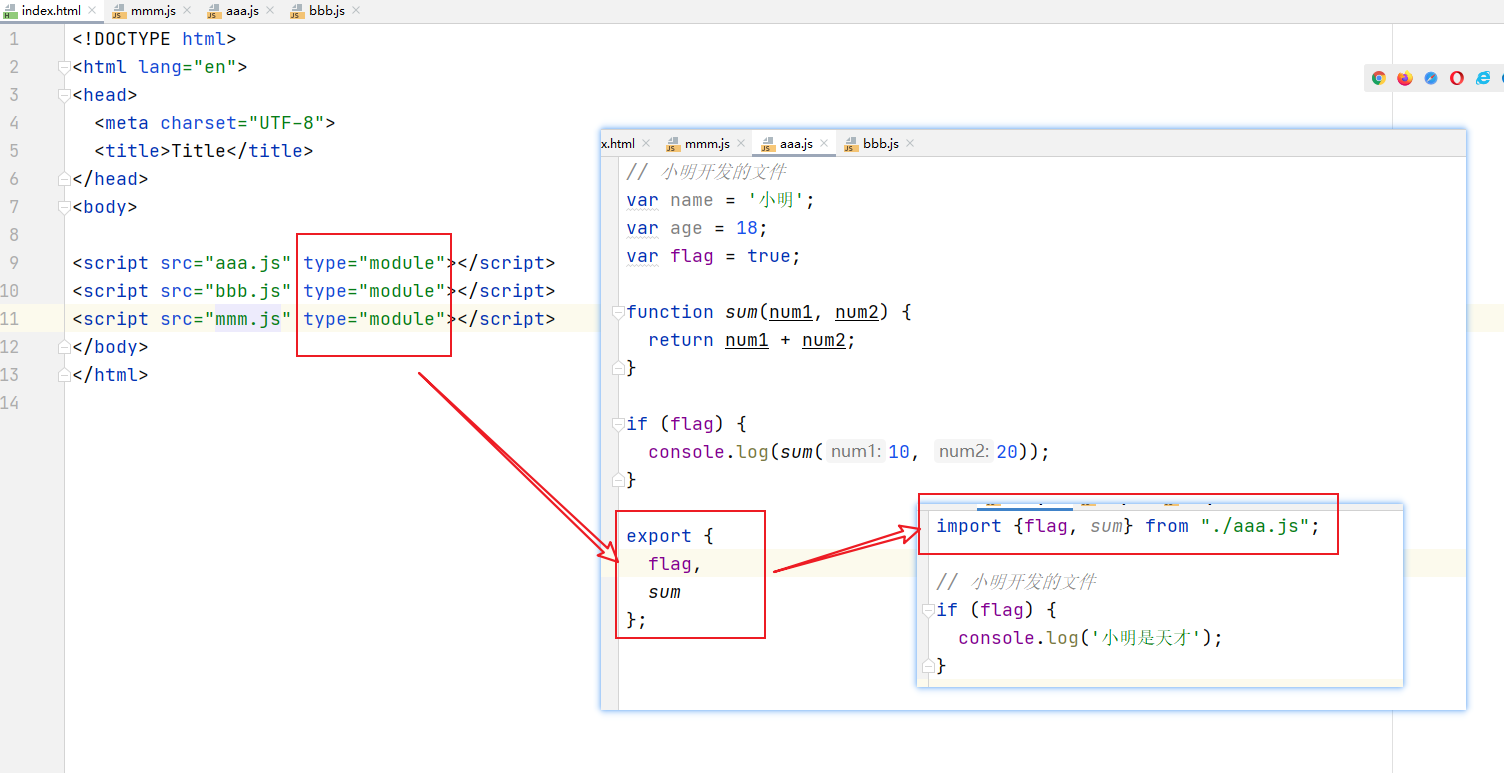Viewport: 1504px width, 773px height.
Task: Click the var age = 18 line
Action: coord(697,228)
